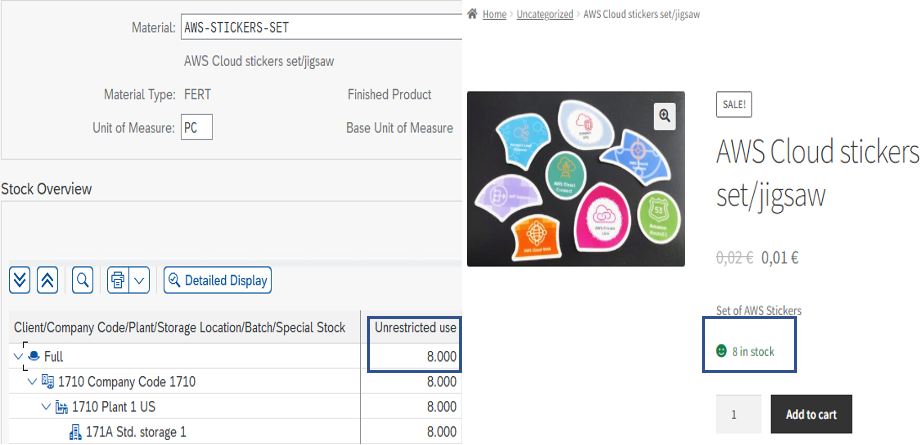Click the Finished Product text
The width and height of the screenshot is (924, 445).
390,94
